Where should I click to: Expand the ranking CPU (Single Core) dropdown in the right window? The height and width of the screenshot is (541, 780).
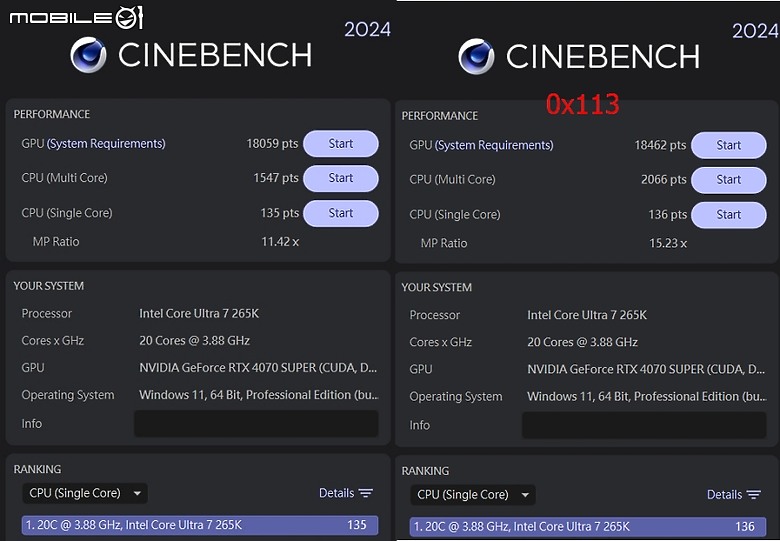coord(473,495)
